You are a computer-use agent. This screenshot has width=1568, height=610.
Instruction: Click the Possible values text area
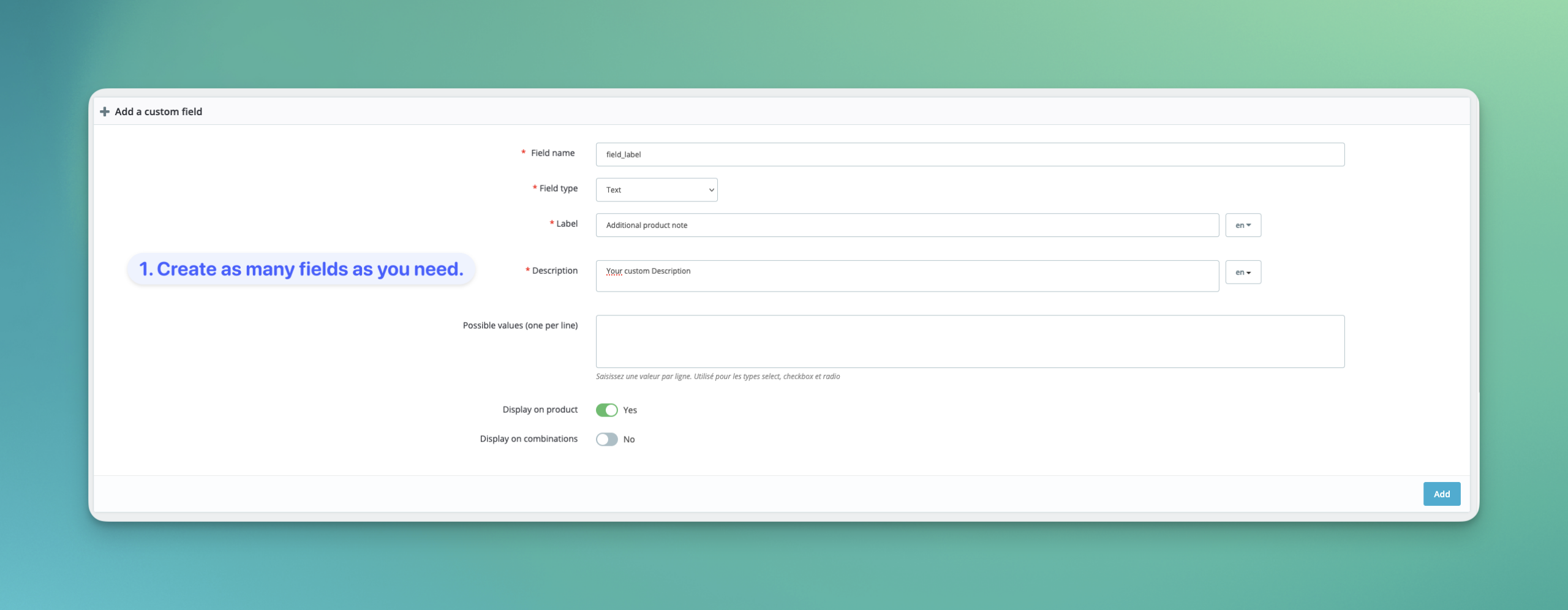[970, 342]
